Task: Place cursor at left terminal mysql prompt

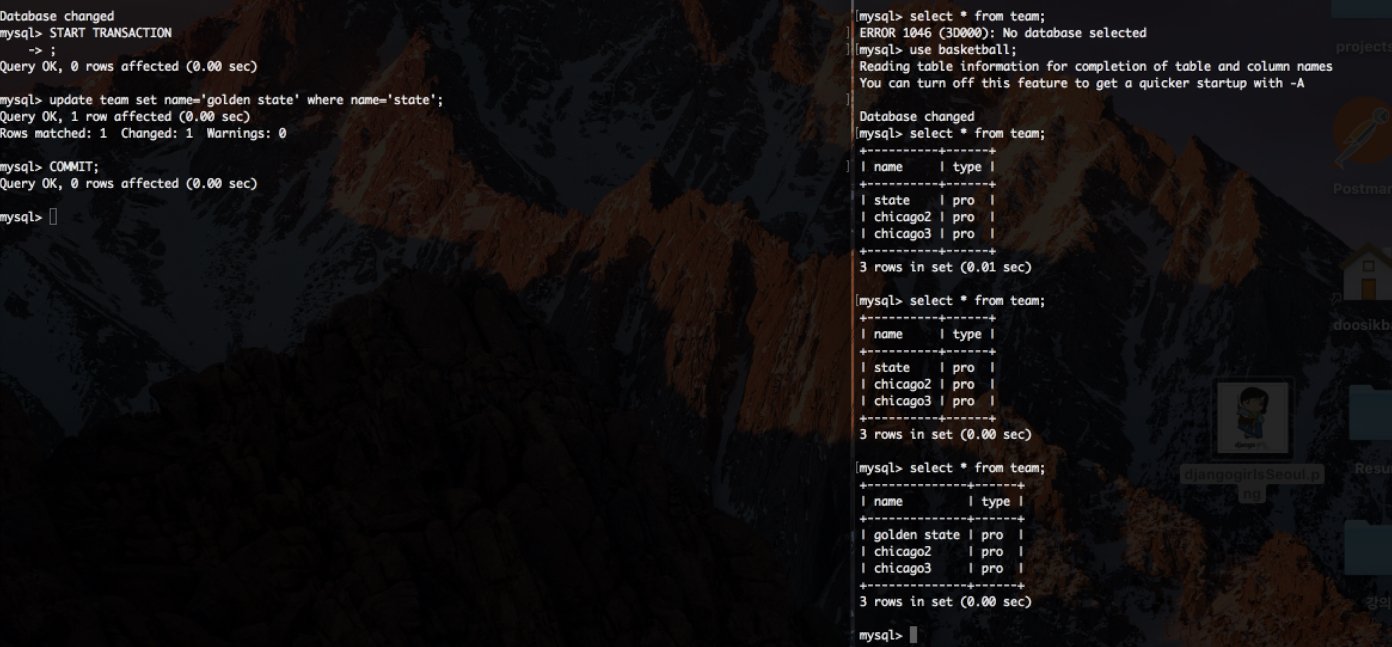Action: click(53, 217)
